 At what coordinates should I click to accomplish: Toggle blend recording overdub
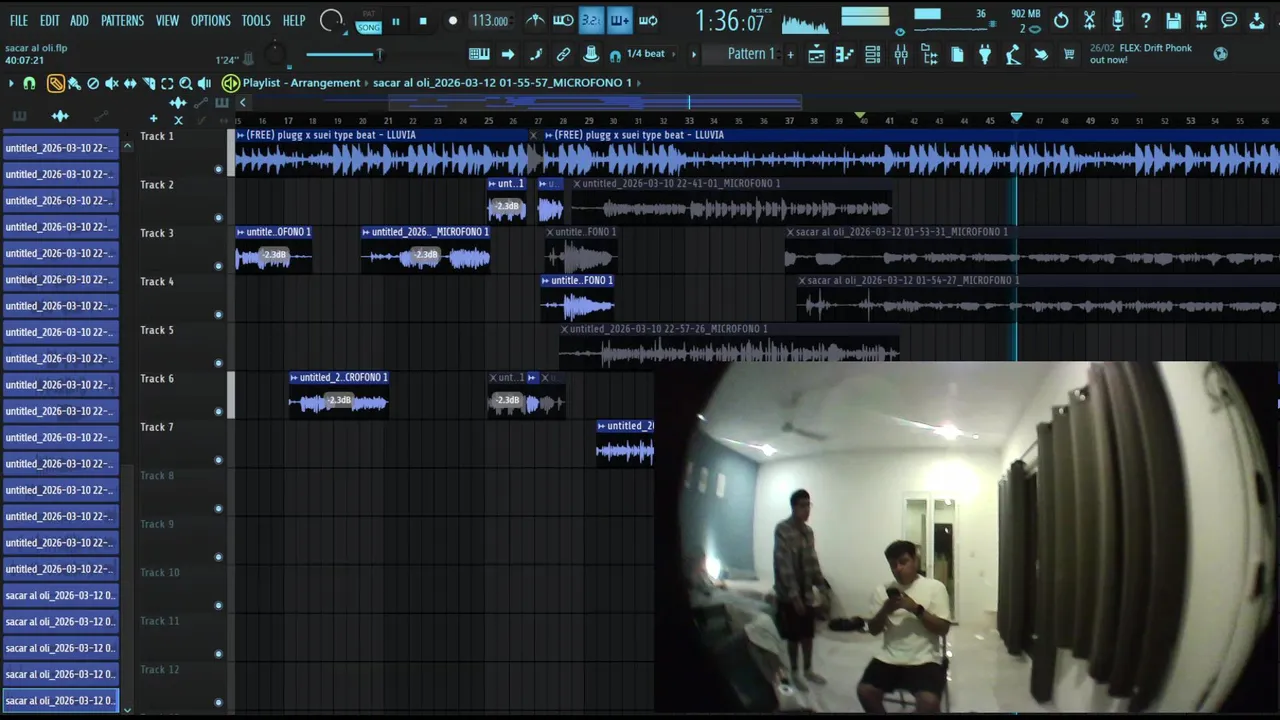pos(620,20)
